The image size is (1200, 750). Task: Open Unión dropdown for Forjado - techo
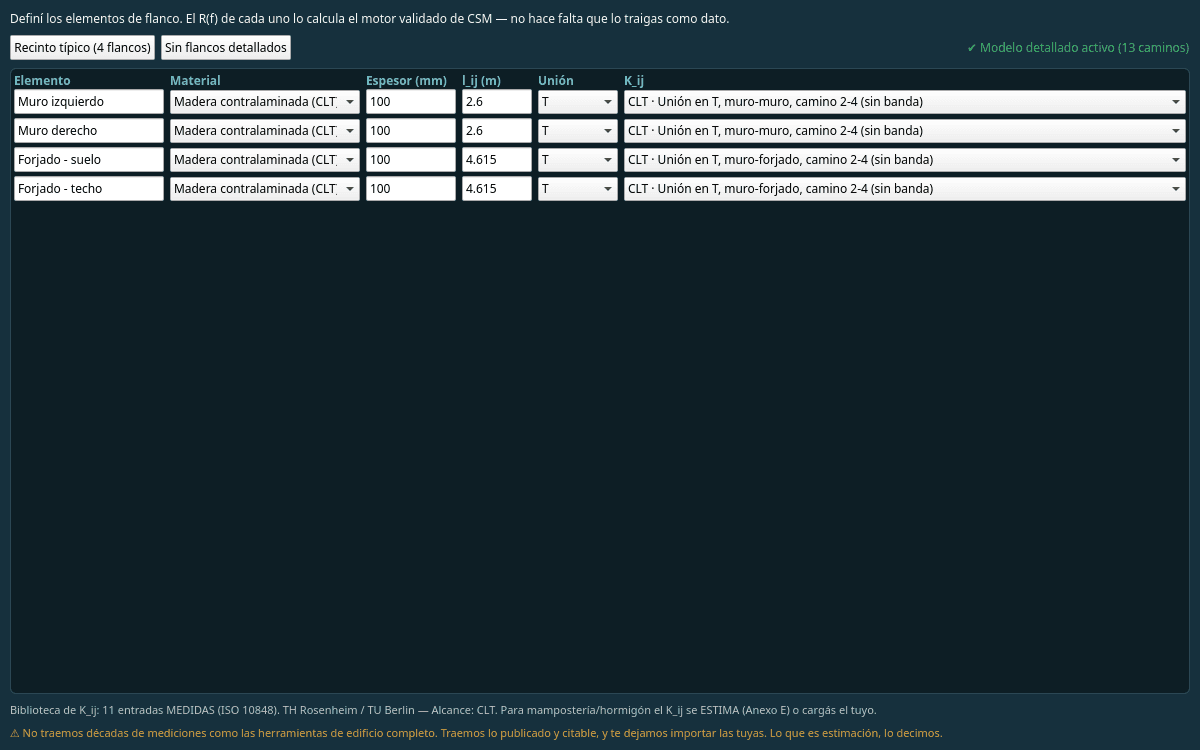578,188
